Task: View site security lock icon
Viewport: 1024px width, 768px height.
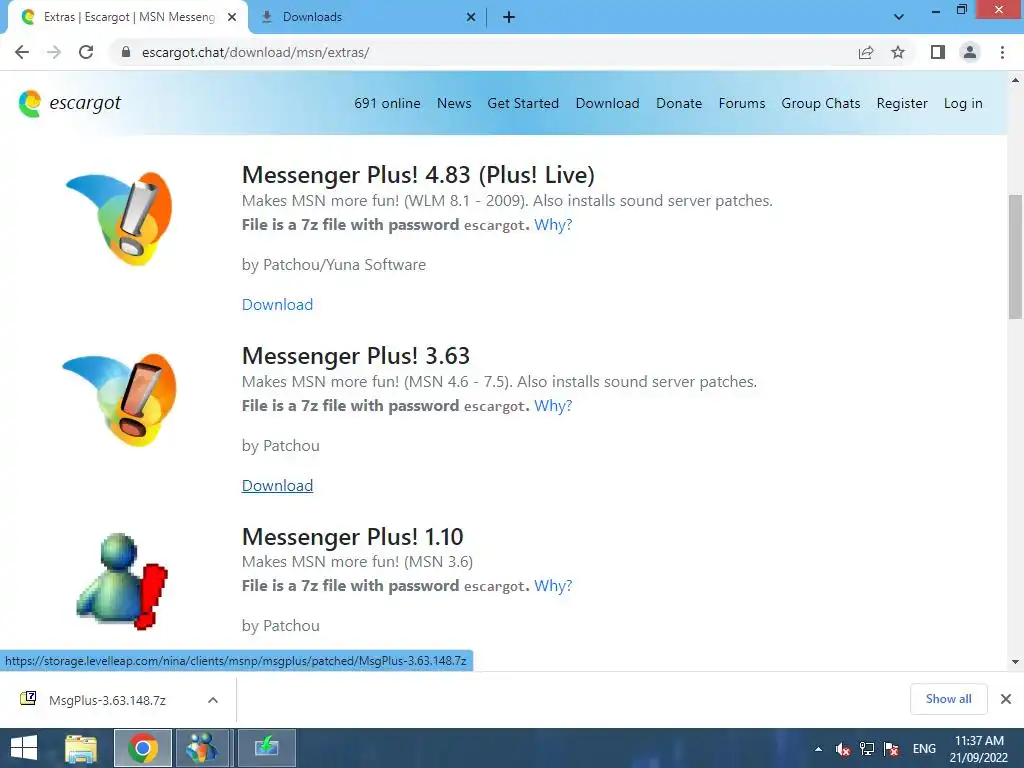Action: point(126,52)
